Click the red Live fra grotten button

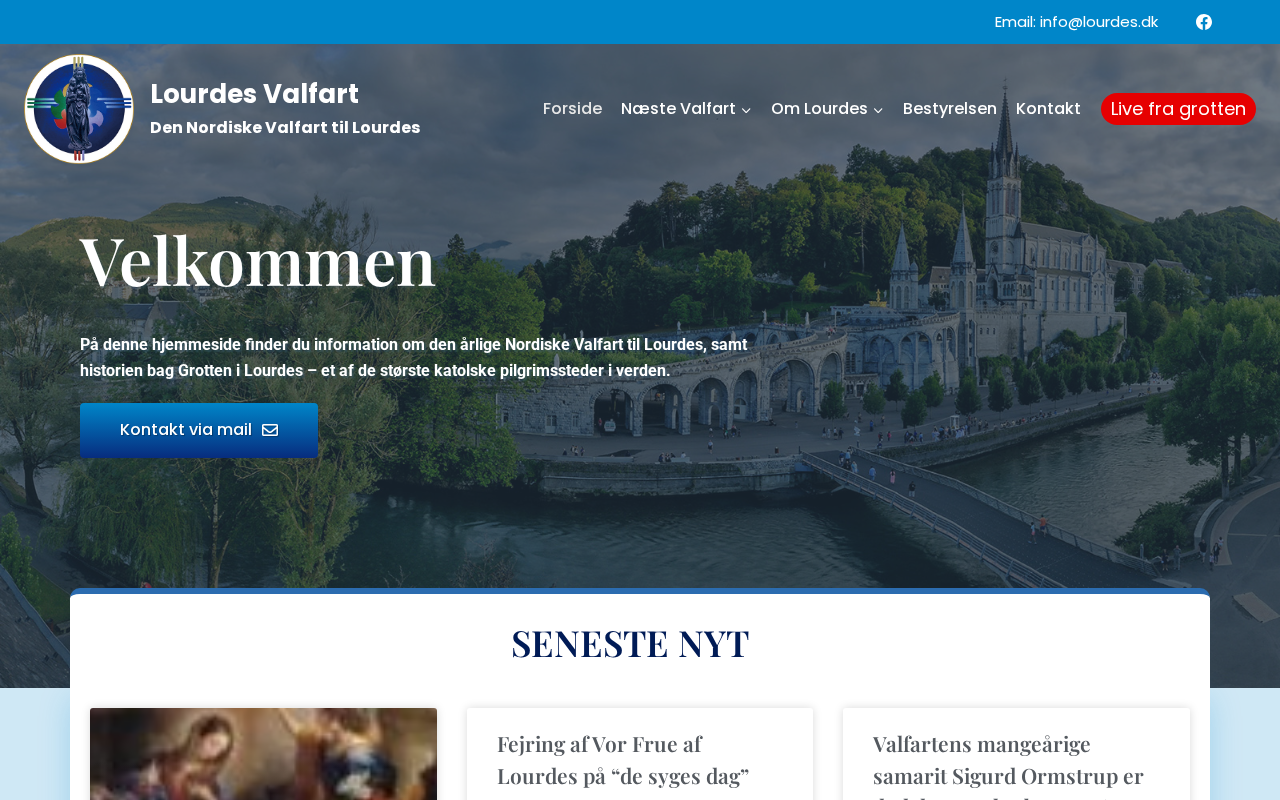coord(1178,109)
